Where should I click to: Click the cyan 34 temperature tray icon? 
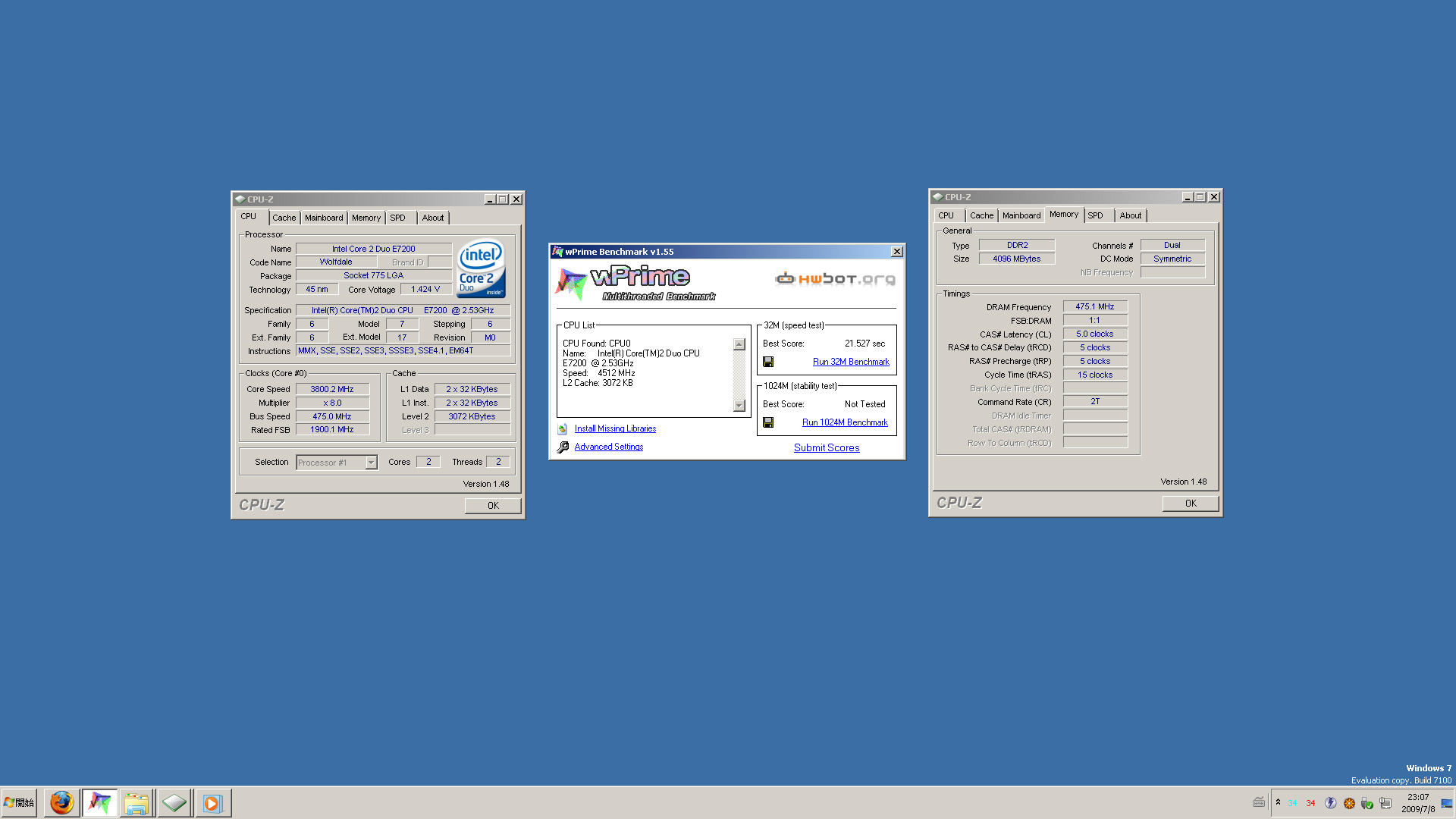click(1292, 803)
